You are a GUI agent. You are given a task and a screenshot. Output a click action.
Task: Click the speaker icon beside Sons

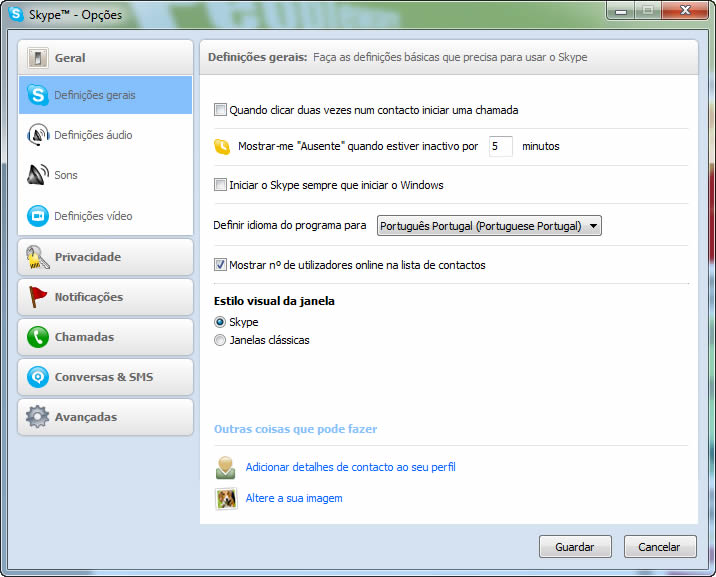tap(37, 175)
